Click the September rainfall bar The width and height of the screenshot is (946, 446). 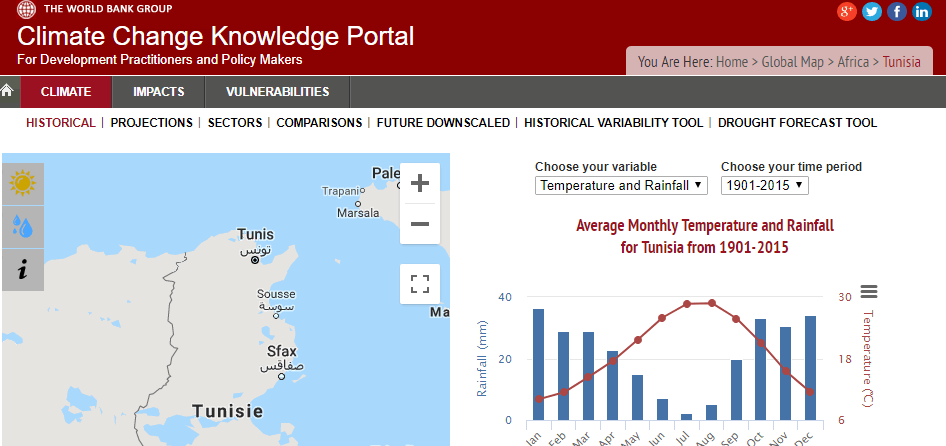click(x=736, y=390)
